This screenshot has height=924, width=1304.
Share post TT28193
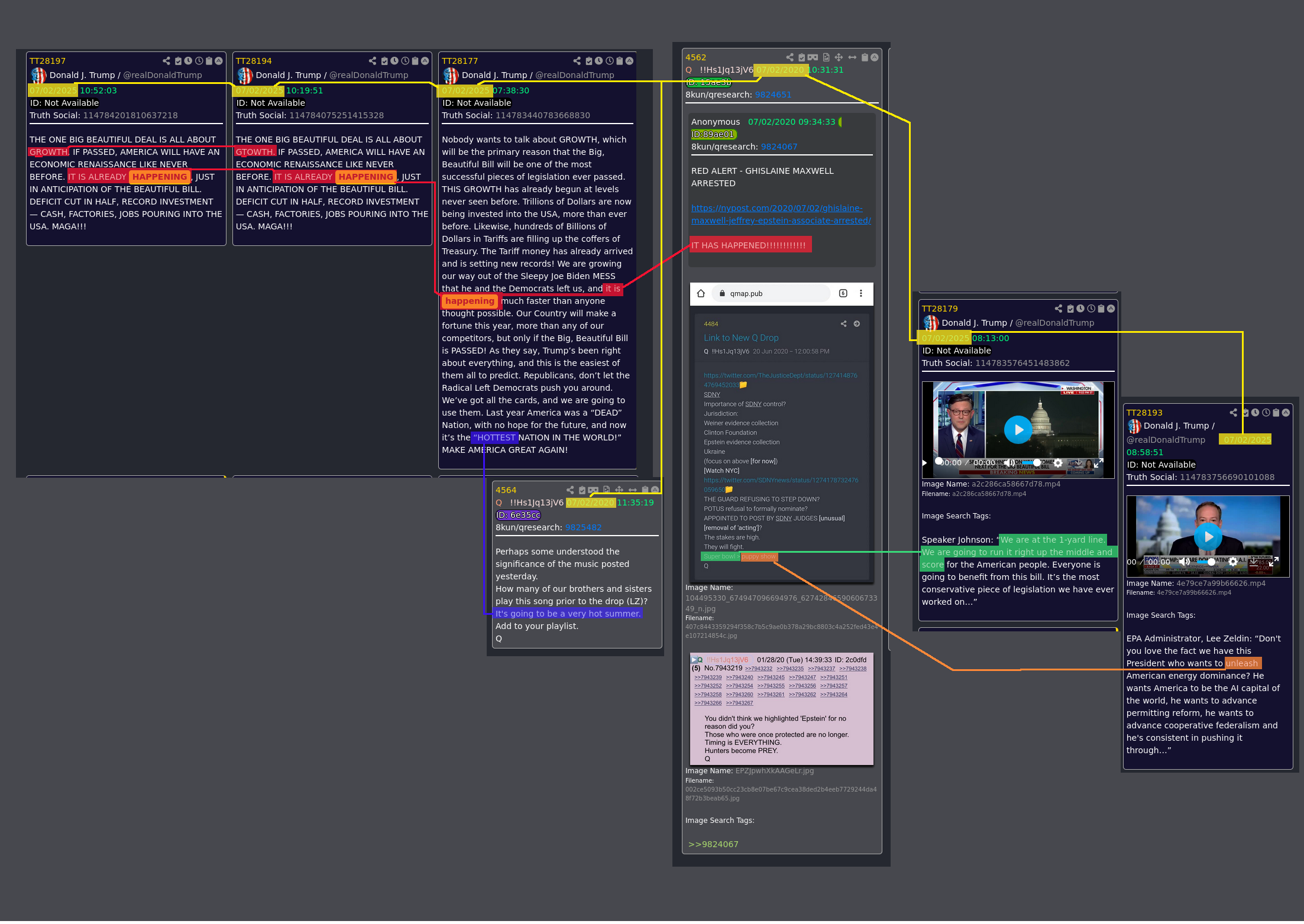click(x=1233, y=413)
